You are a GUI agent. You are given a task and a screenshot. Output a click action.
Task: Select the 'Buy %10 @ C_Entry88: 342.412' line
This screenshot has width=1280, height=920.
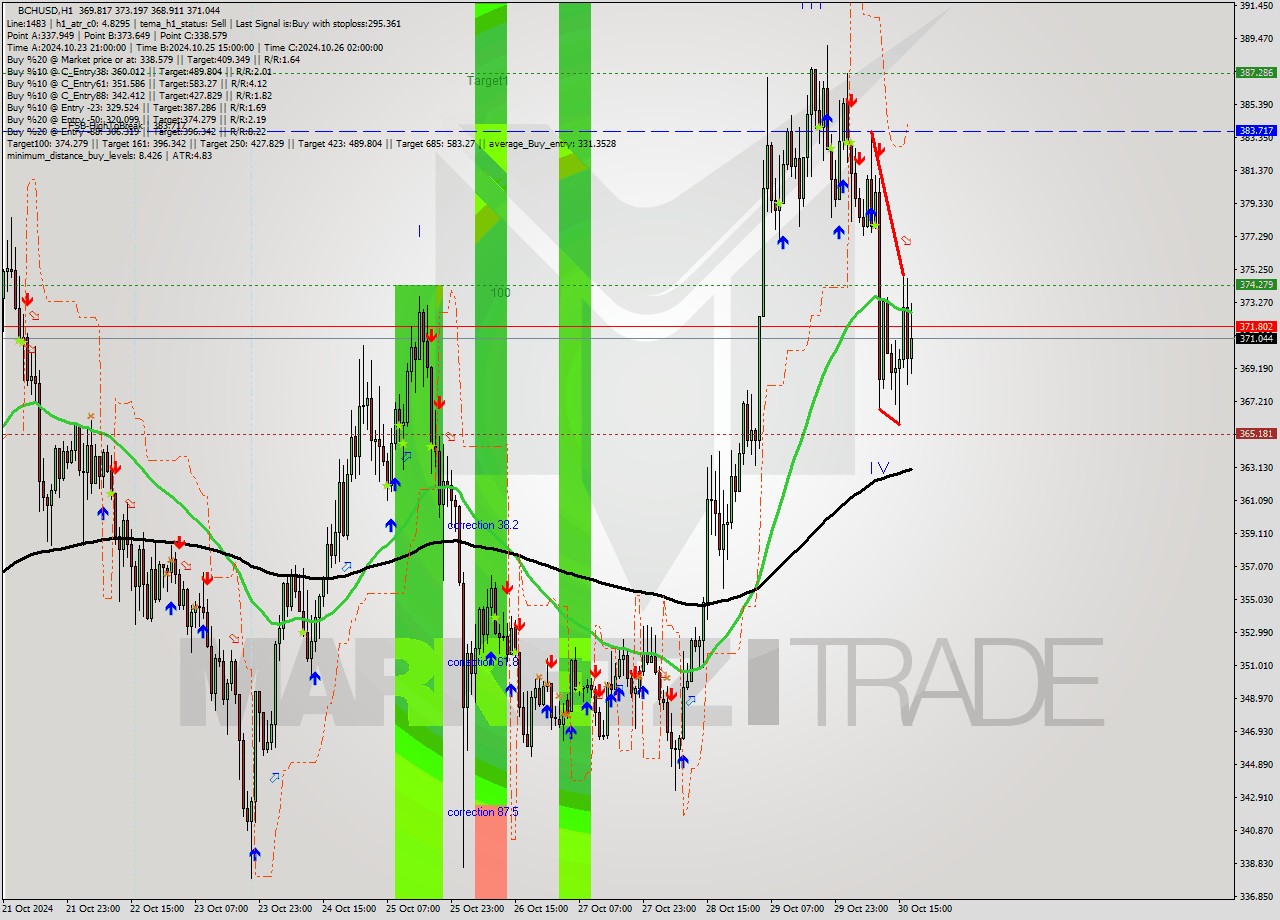(75, 95)
